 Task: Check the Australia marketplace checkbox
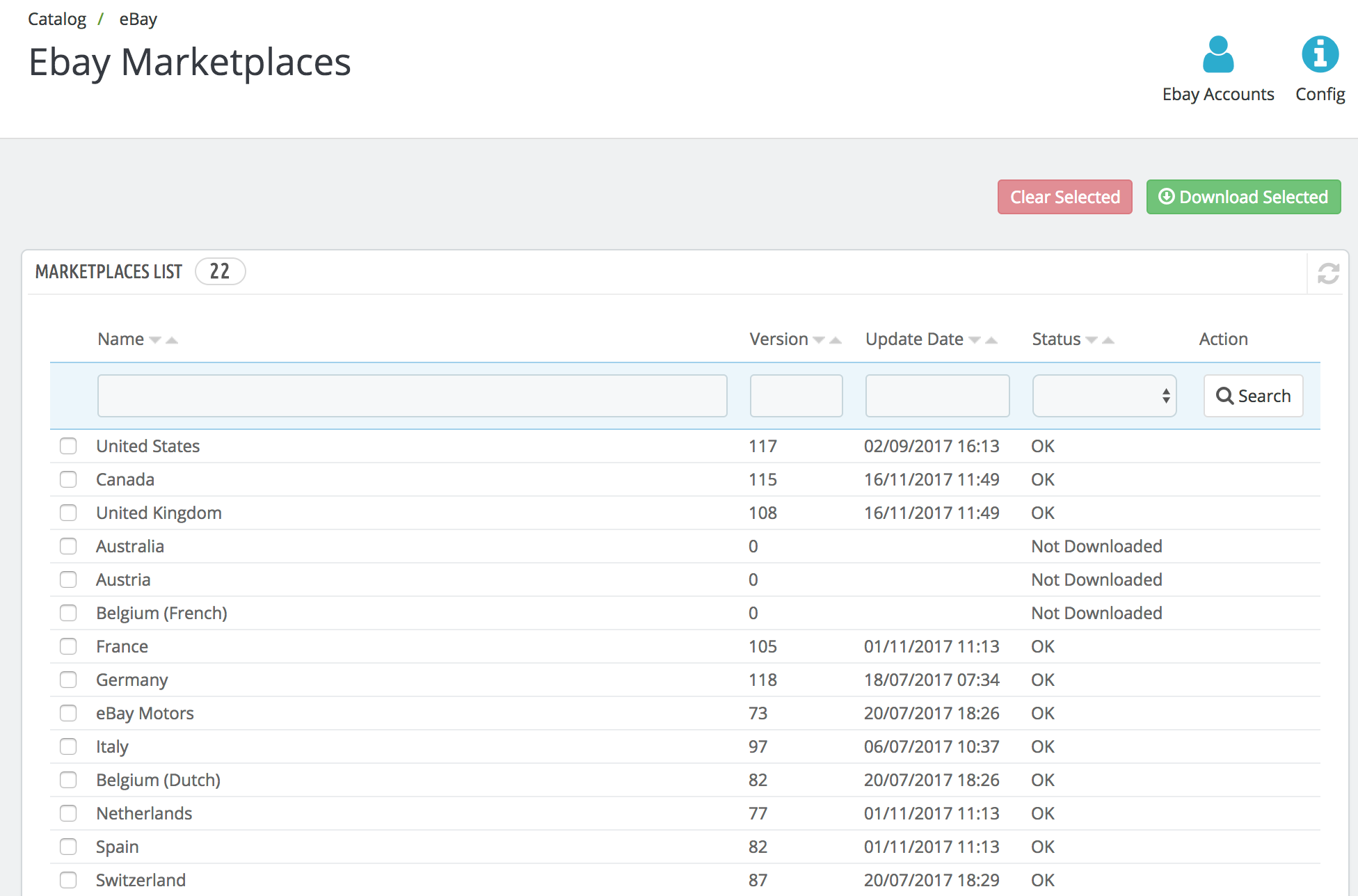tap(68, 546)
